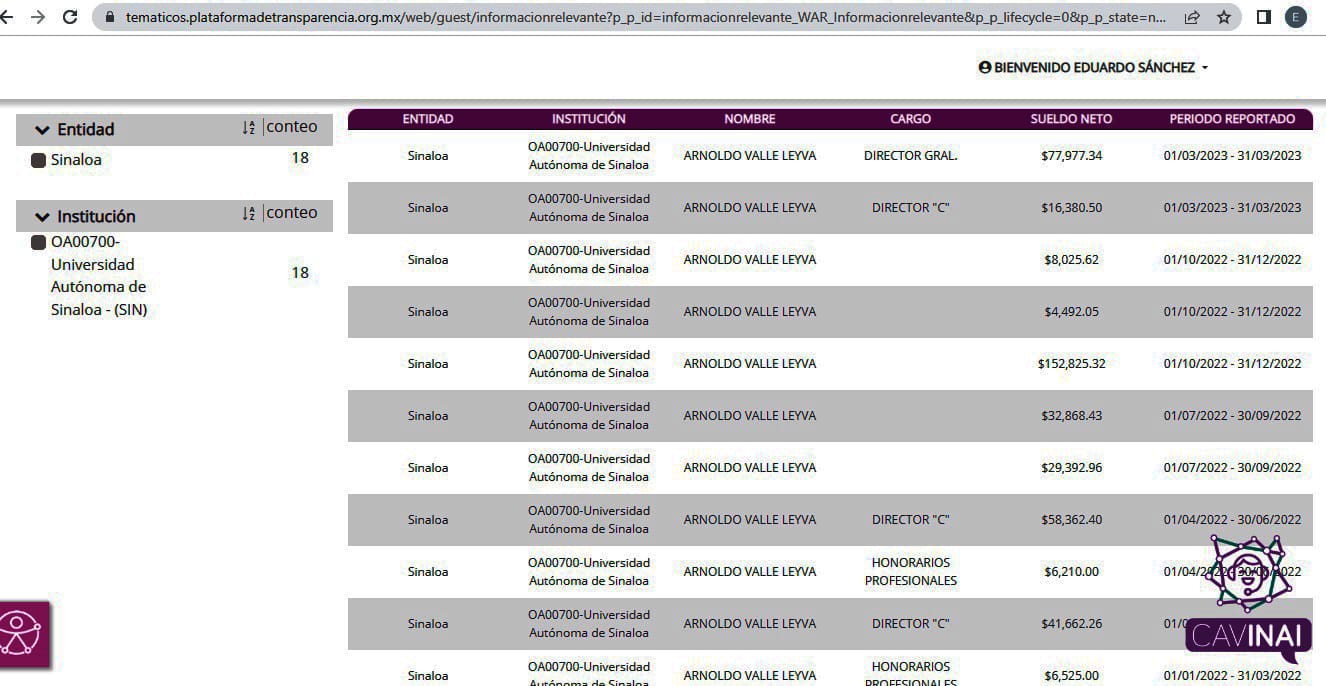Click the $41,662.26 salary cell
Screen dimensions: 1326x686
pos(1072,624)
